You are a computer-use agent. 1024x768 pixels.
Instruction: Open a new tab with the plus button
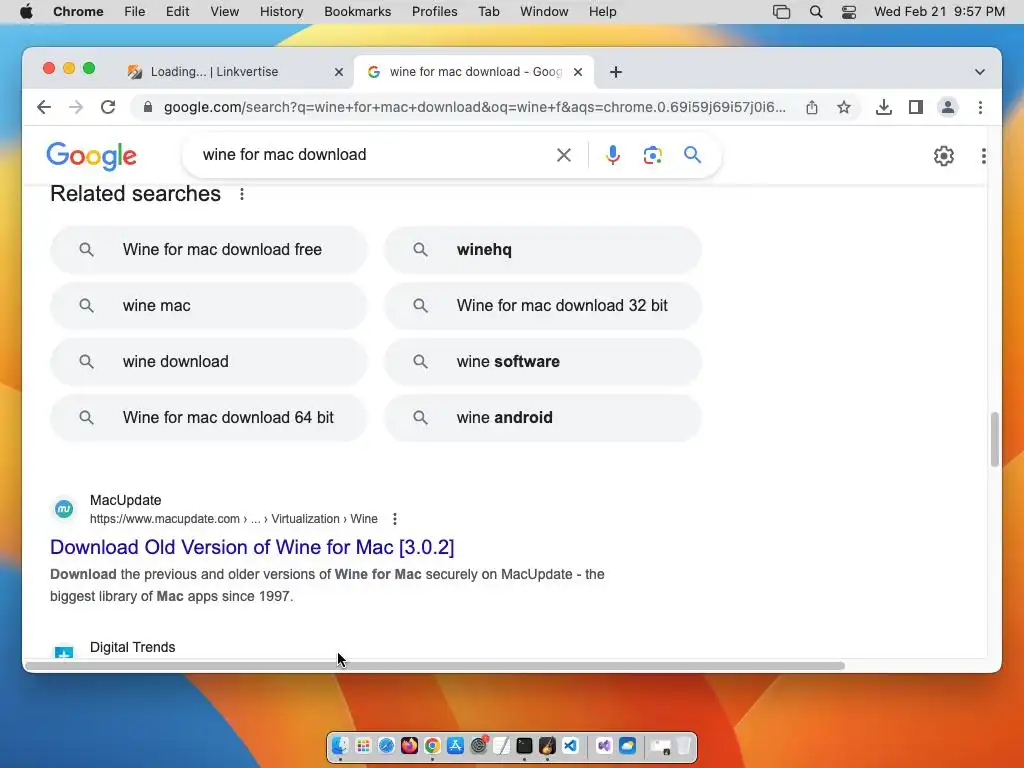coord(615,72)
